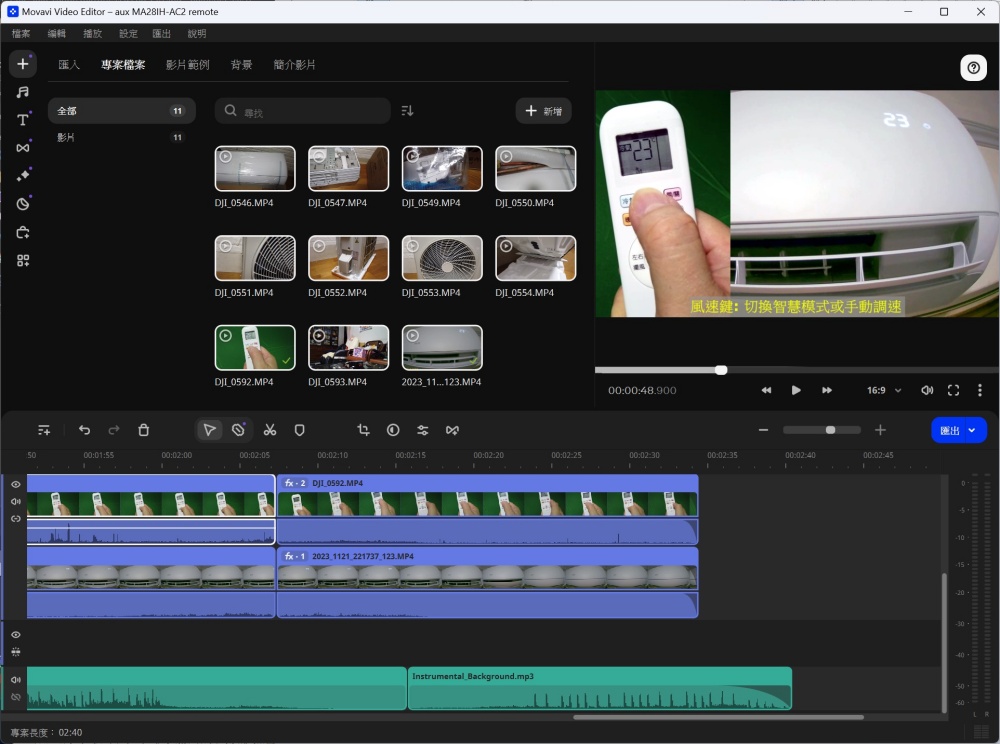The image size is (1000, 744).
Task: Open the Titles text tool in sidebar
Action: (x=22, y=120)
